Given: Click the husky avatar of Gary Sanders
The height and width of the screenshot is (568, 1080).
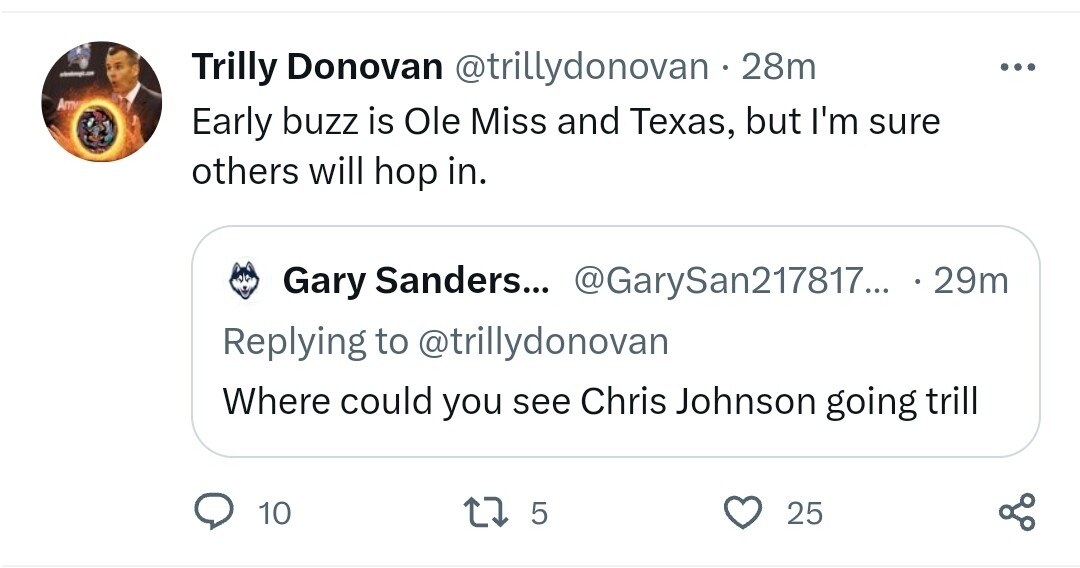Looking at the screenshot, I should [x=245, y=281].
